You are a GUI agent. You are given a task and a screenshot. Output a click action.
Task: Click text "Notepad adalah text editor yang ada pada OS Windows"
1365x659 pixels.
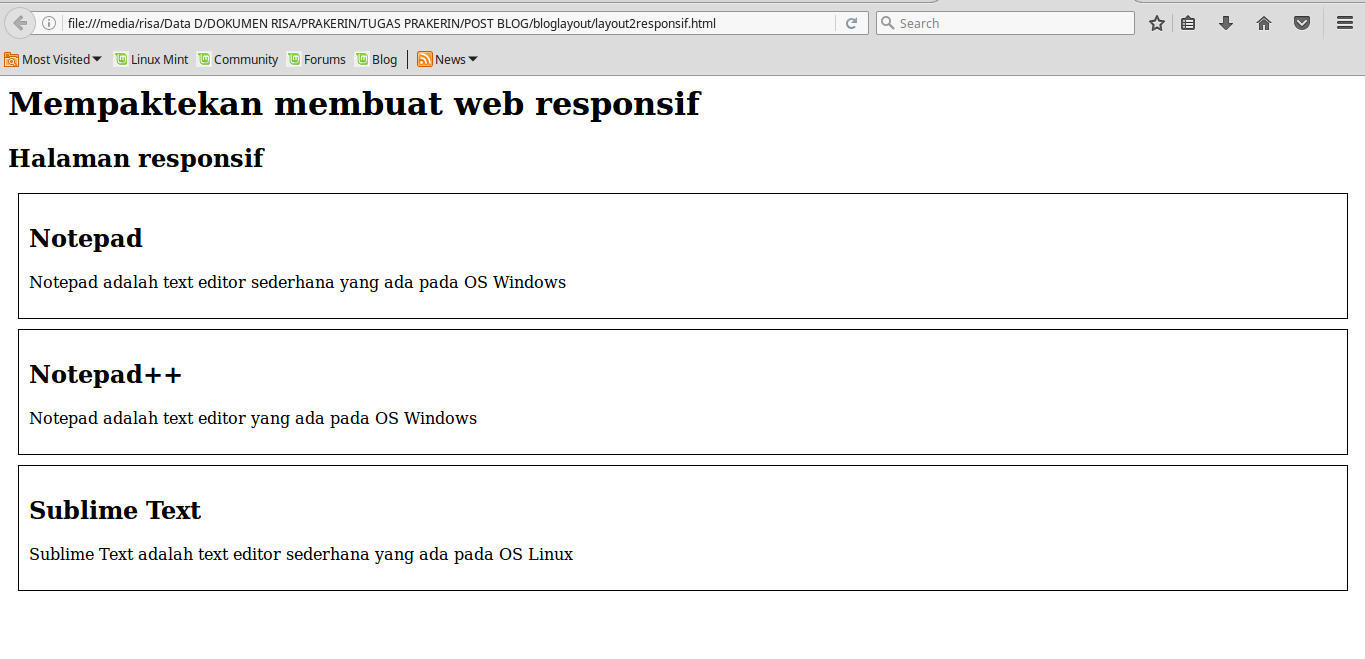[x=253, y=418]
